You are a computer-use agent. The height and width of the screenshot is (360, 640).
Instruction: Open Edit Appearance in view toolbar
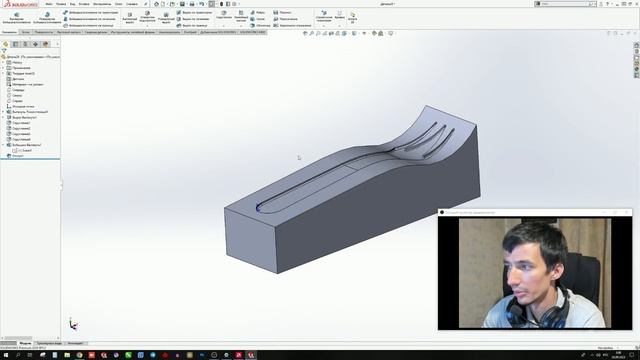(x=374, y=33)
